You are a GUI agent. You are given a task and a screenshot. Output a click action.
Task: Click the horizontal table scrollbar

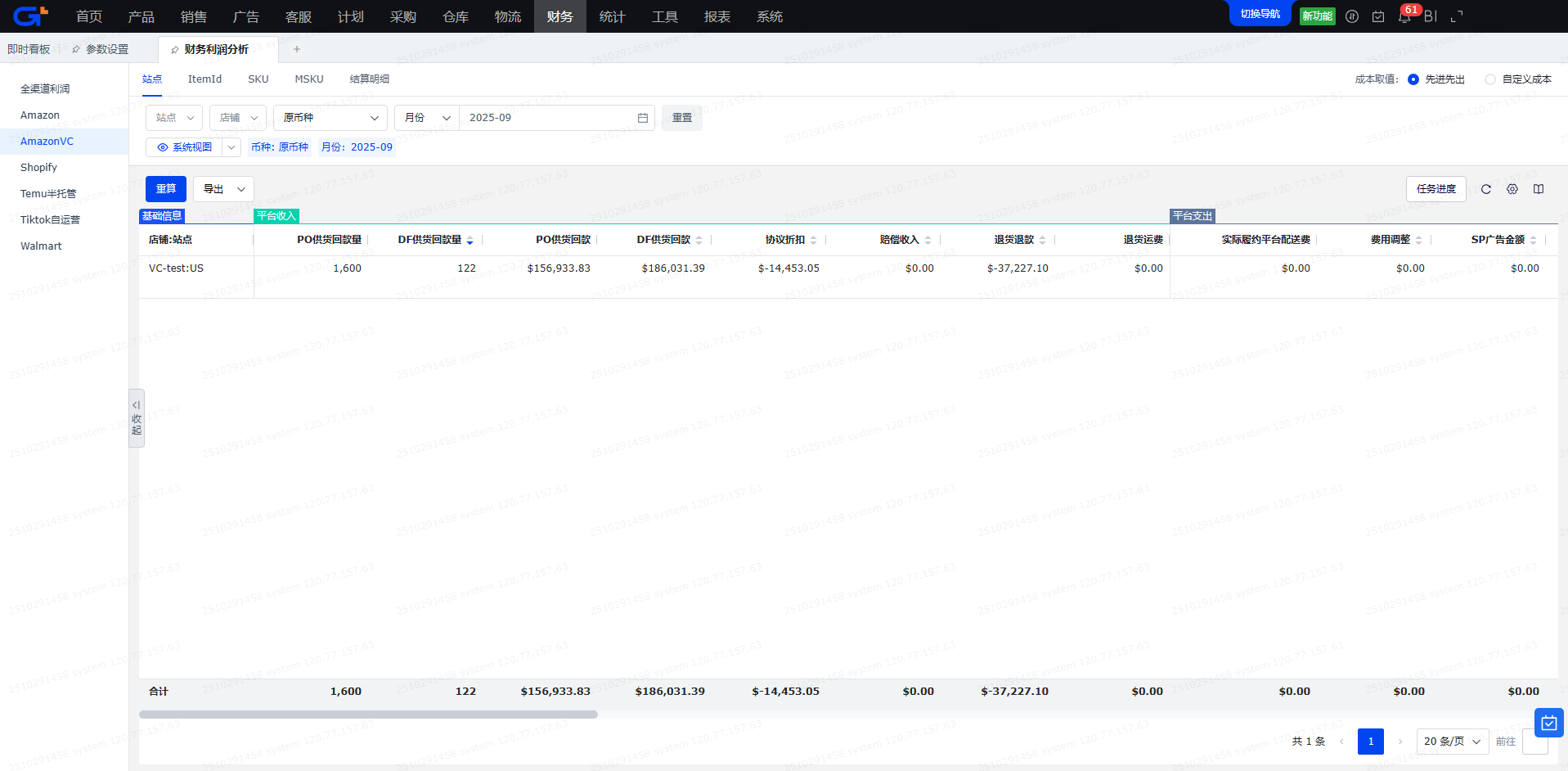[368, 715]
